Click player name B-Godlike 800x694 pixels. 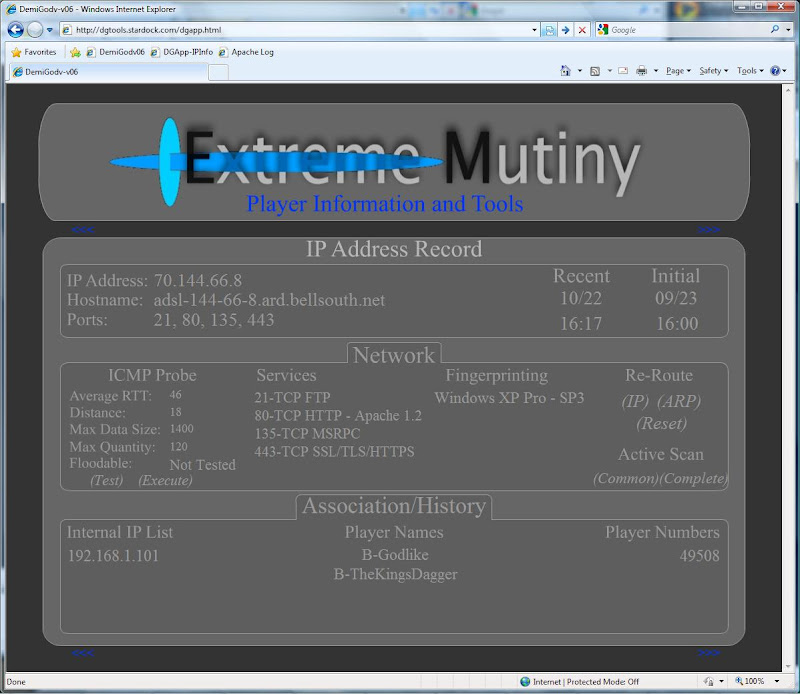[x=395, y=555]
